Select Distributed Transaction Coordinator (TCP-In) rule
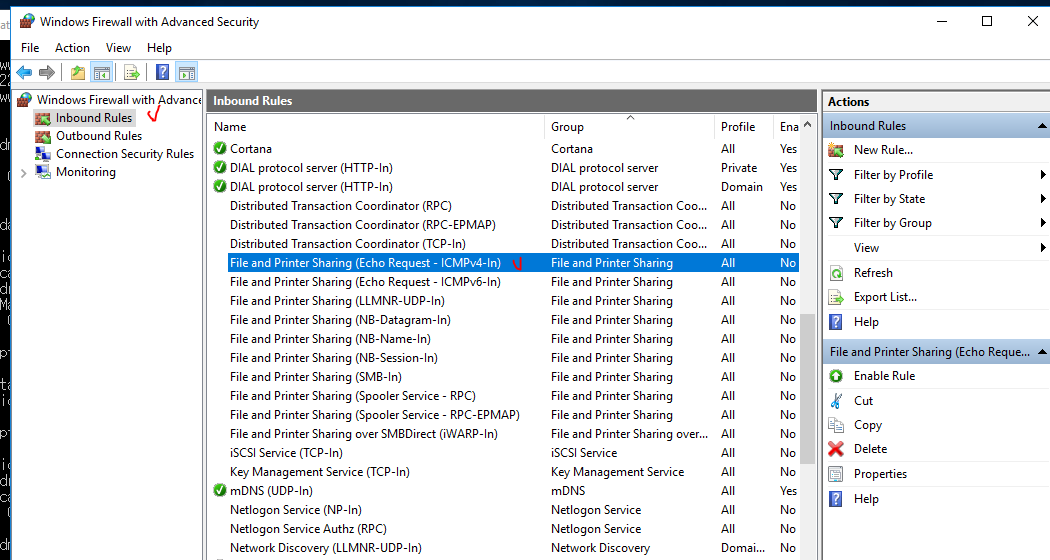 click(x=348, y=244)
